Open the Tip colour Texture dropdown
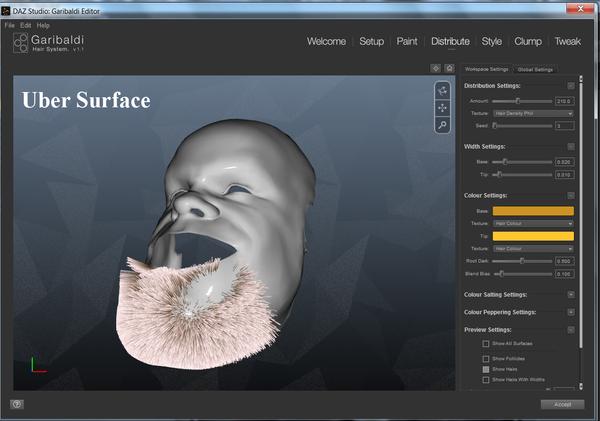The image size is (600, 421). 533,249
